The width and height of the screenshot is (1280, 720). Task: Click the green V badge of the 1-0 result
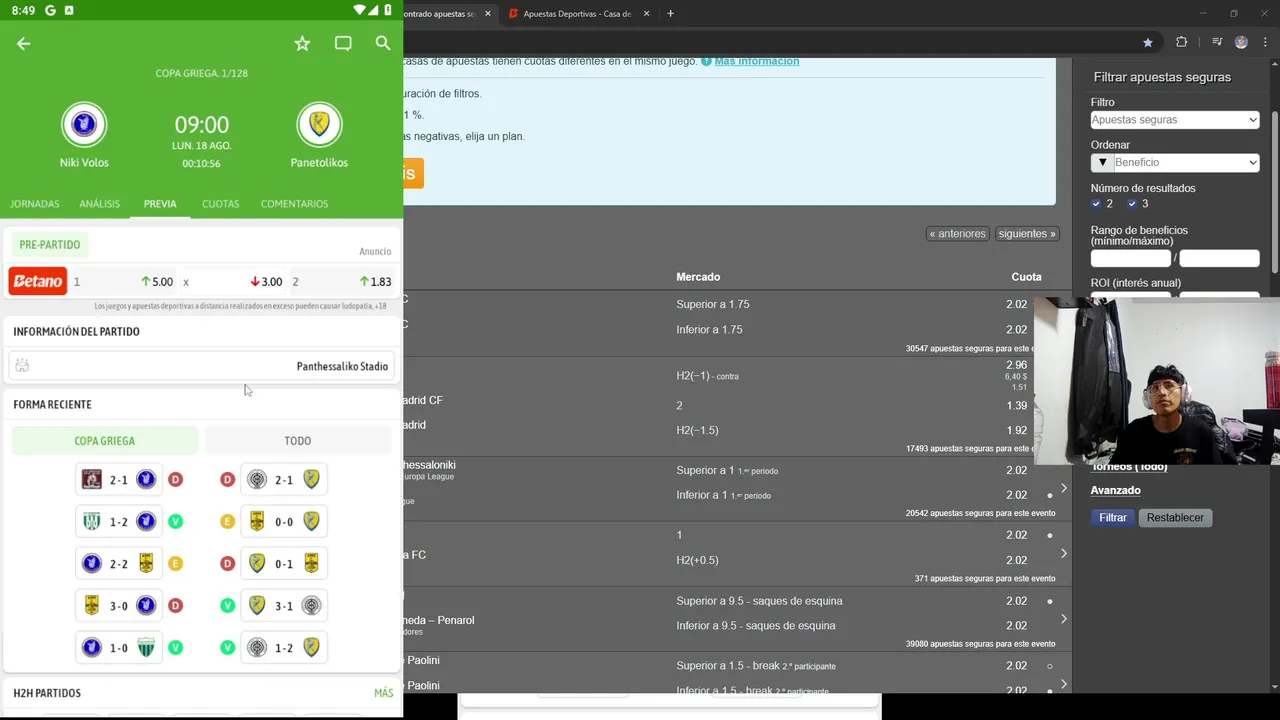click(x=175, y=648)
